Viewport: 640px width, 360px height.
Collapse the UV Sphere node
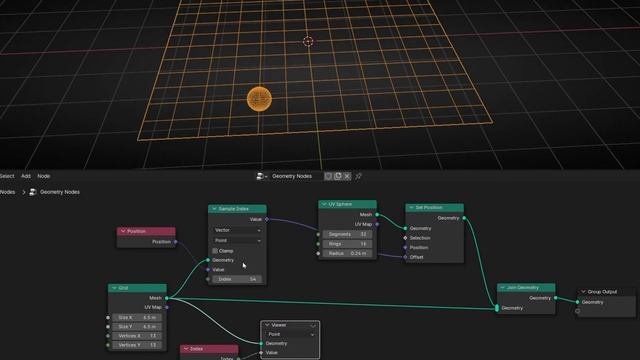pyautogui.click(x=324, y=204)
